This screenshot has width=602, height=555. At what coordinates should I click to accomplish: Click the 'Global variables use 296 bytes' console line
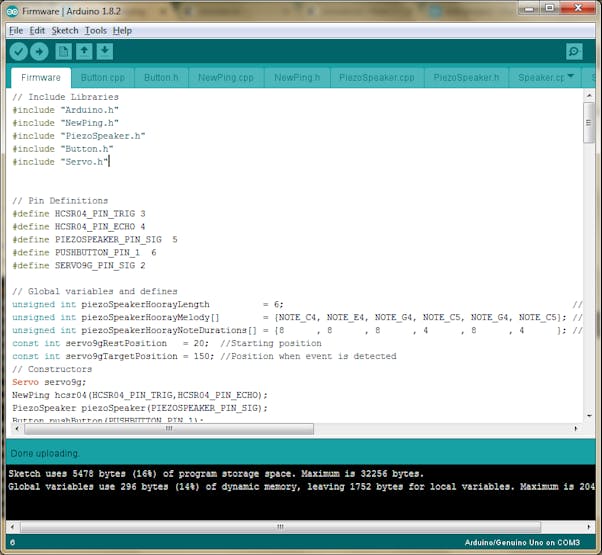(301, 487)
